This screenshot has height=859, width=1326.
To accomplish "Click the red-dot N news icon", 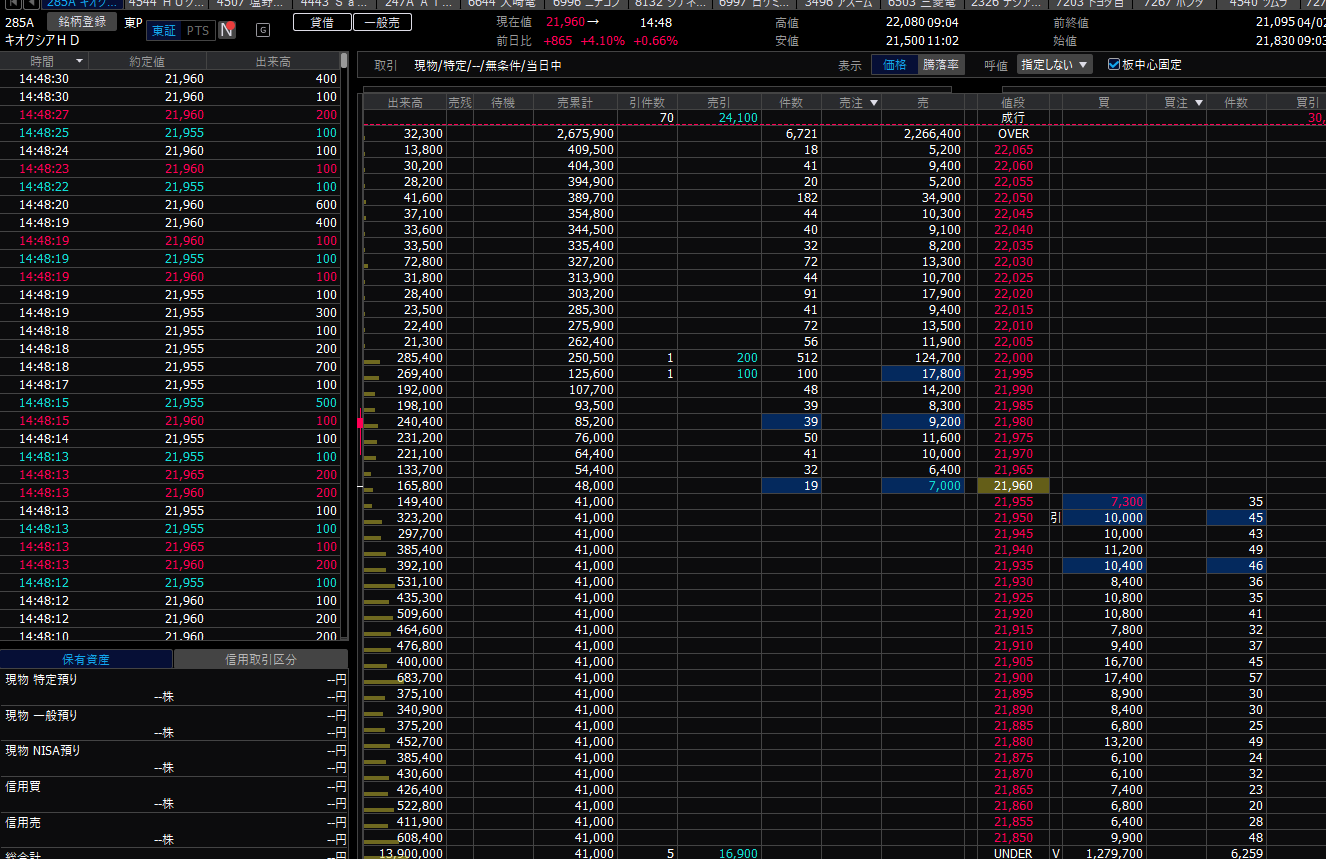I will 228,30.
